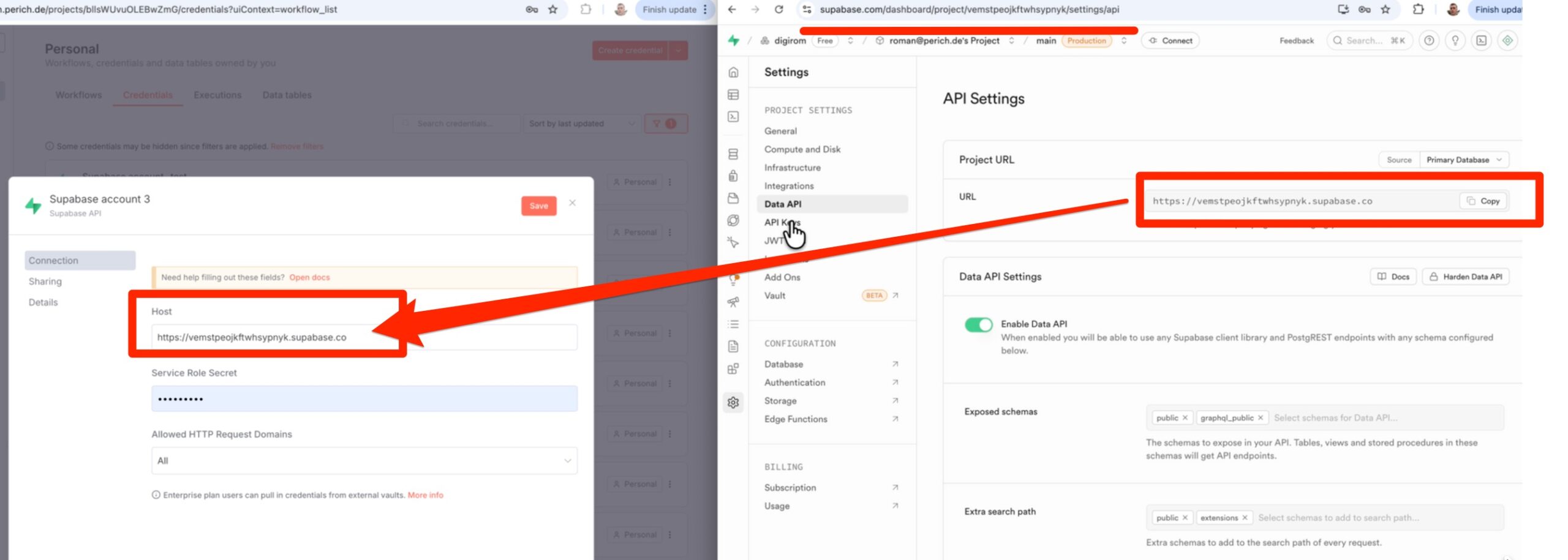Bookmark the Supabase page with star icon
This screenshot has height=560, width=1568.
[1385, 9]
